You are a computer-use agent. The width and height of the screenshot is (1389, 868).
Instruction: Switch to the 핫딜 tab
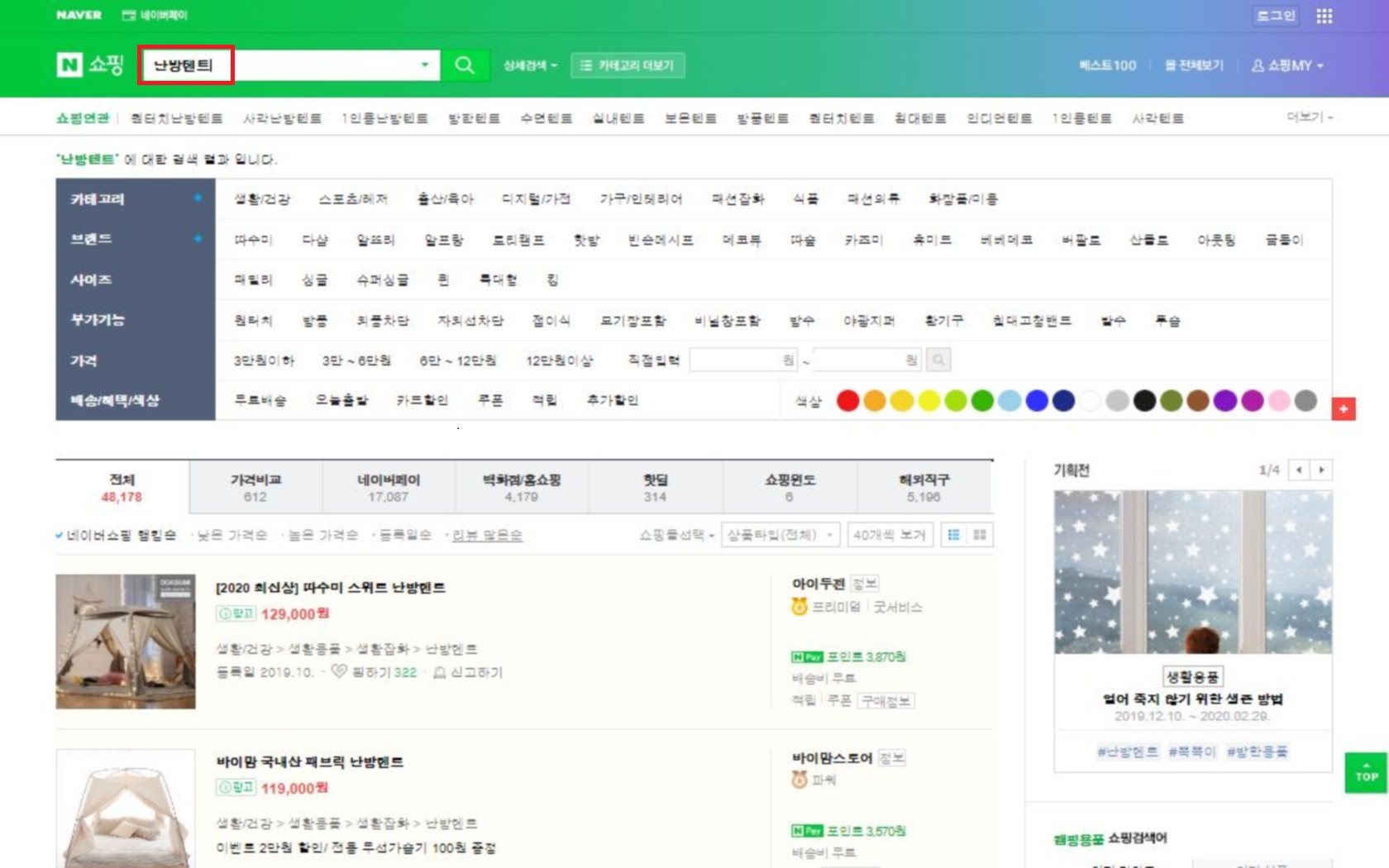click(655, 488)
